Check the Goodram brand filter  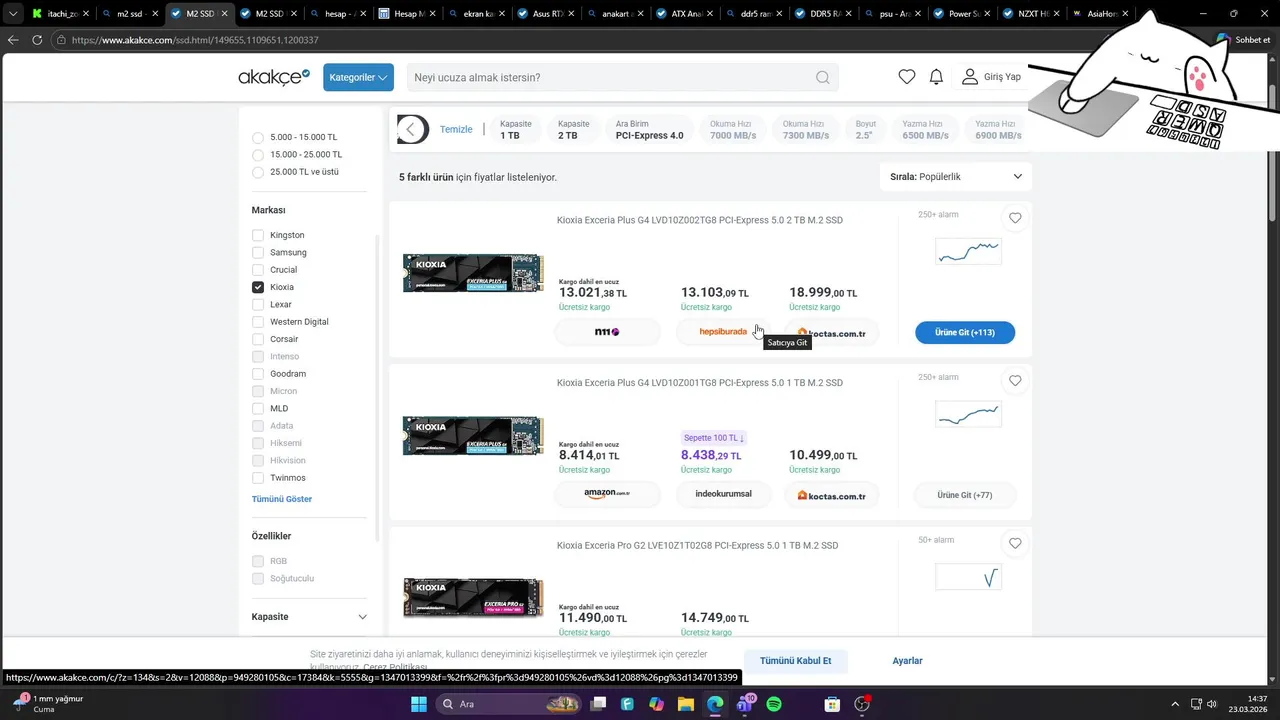coord(258,374)
